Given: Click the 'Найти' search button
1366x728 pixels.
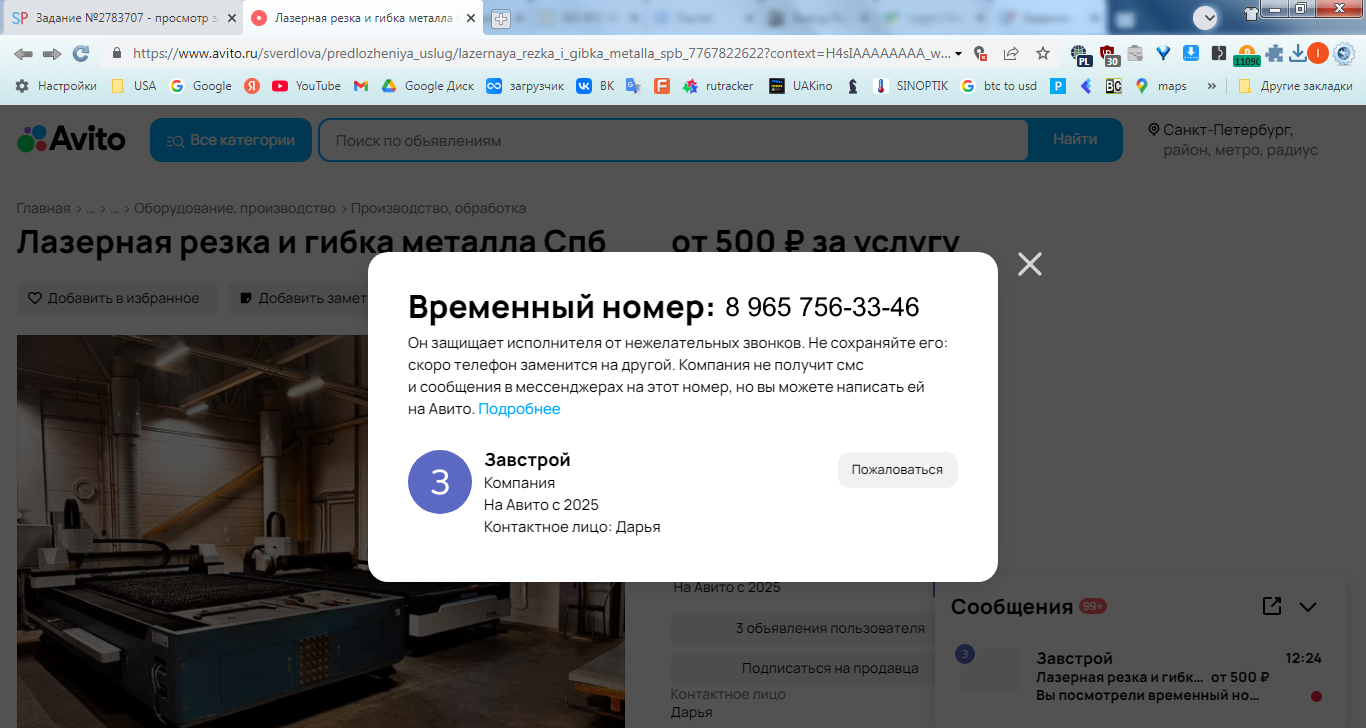Looking at the screenshot, I should point(1075,140).
